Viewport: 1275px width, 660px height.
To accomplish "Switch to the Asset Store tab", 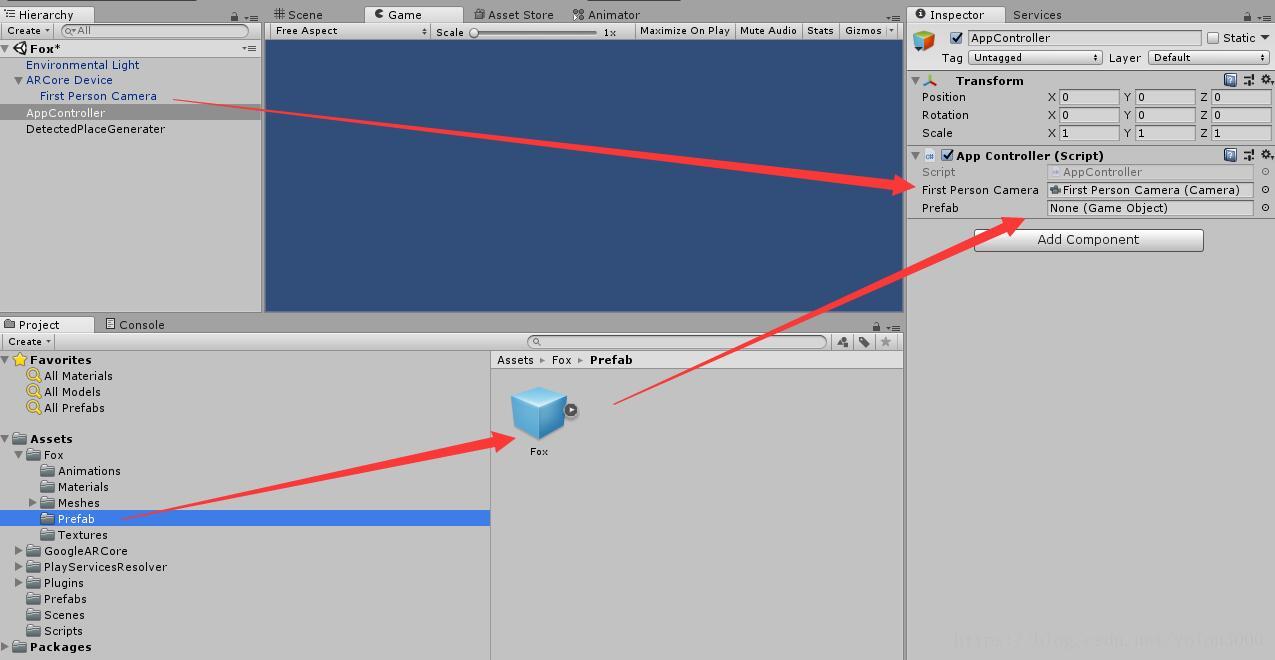I will pos(513,15).
